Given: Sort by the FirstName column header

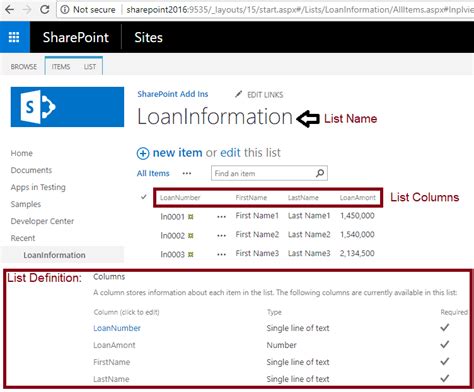Looking at the screenshot, I should tap(251, 197).
